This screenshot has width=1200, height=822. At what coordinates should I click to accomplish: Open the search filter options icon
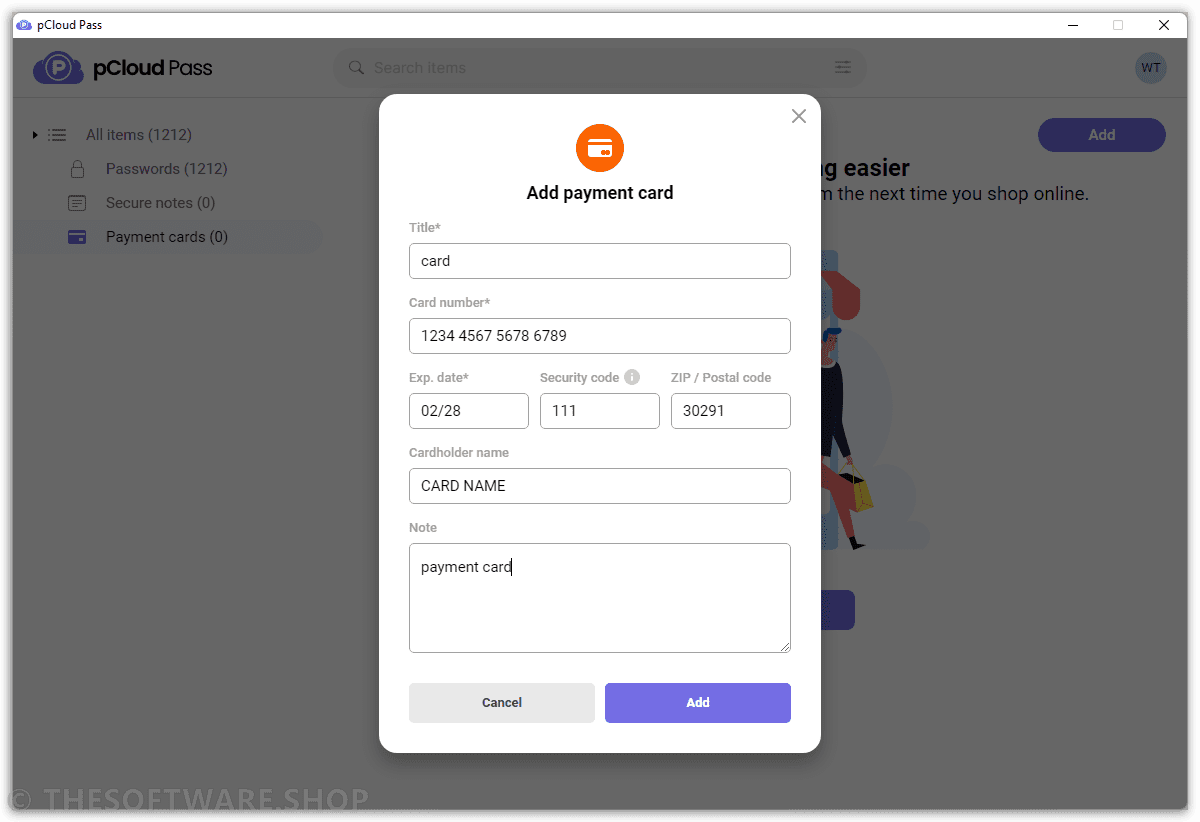[843, 67]
